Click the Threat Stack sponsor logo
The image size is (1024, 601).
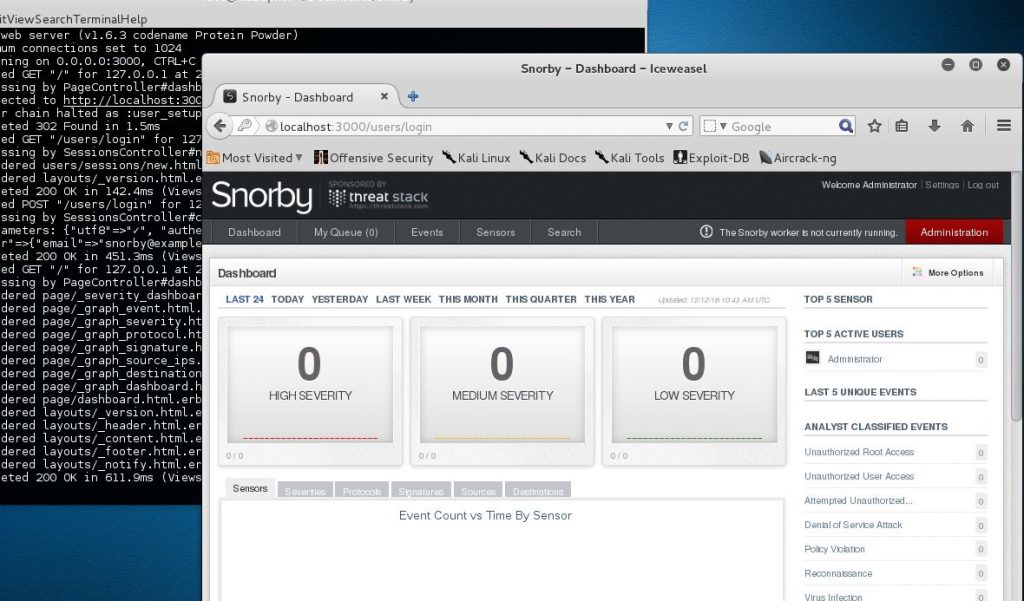click(x=378, y=196)
